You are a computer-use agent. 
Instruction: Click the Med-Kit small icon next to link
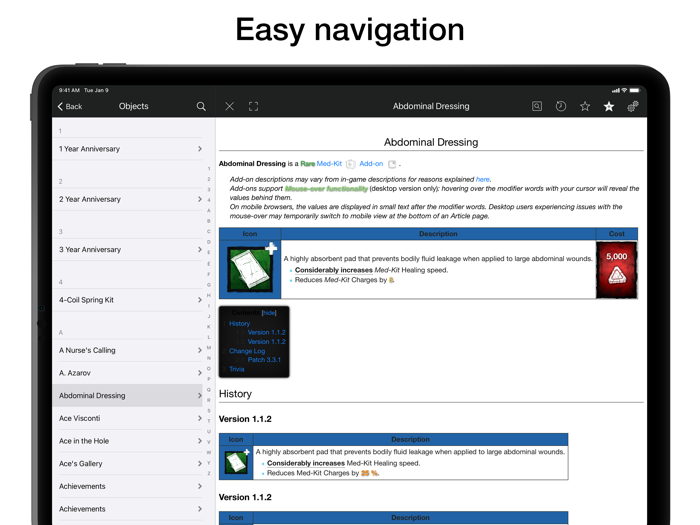(x=350, y=164)
